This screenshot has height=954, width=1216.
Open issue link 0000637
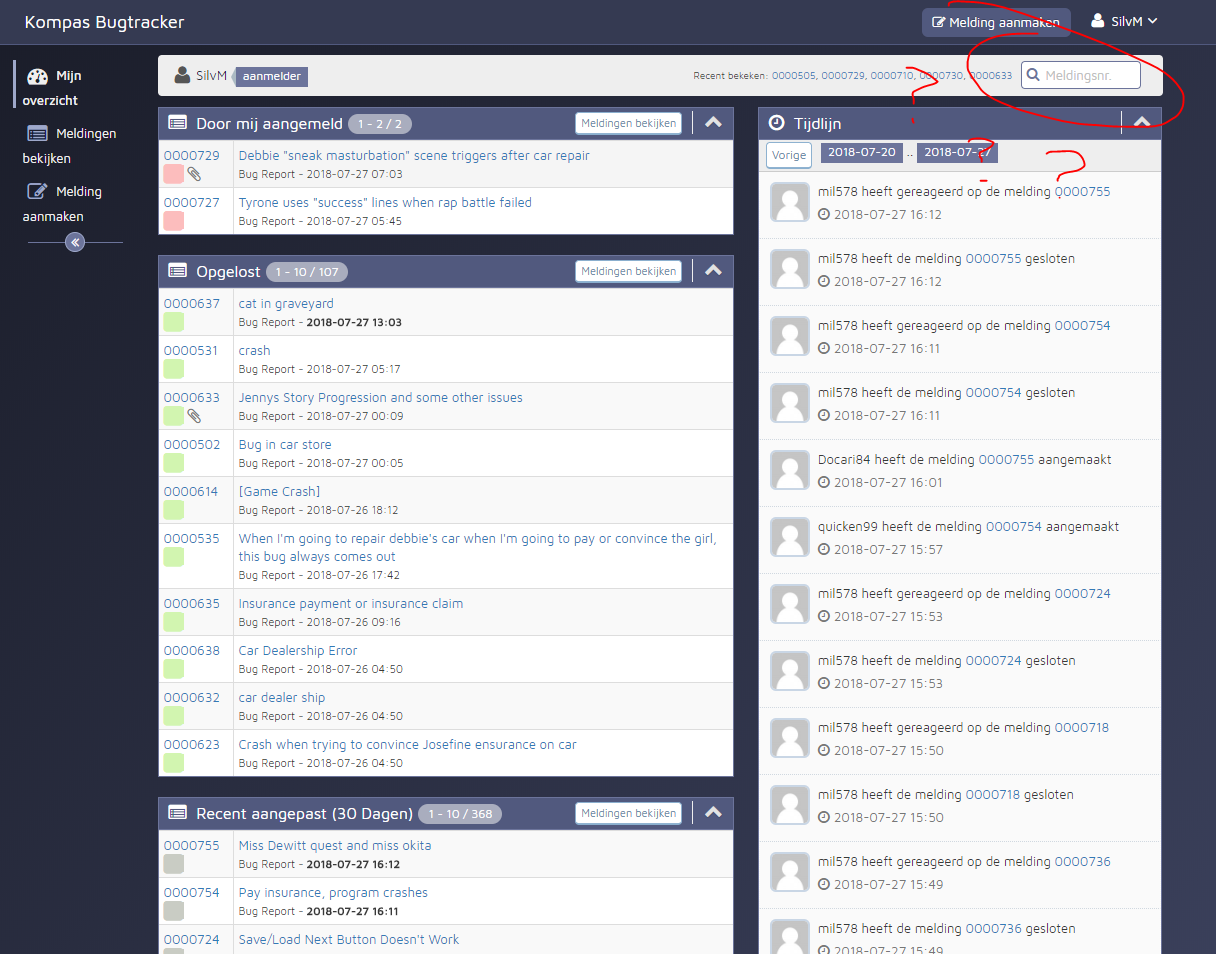coord(192,303)
